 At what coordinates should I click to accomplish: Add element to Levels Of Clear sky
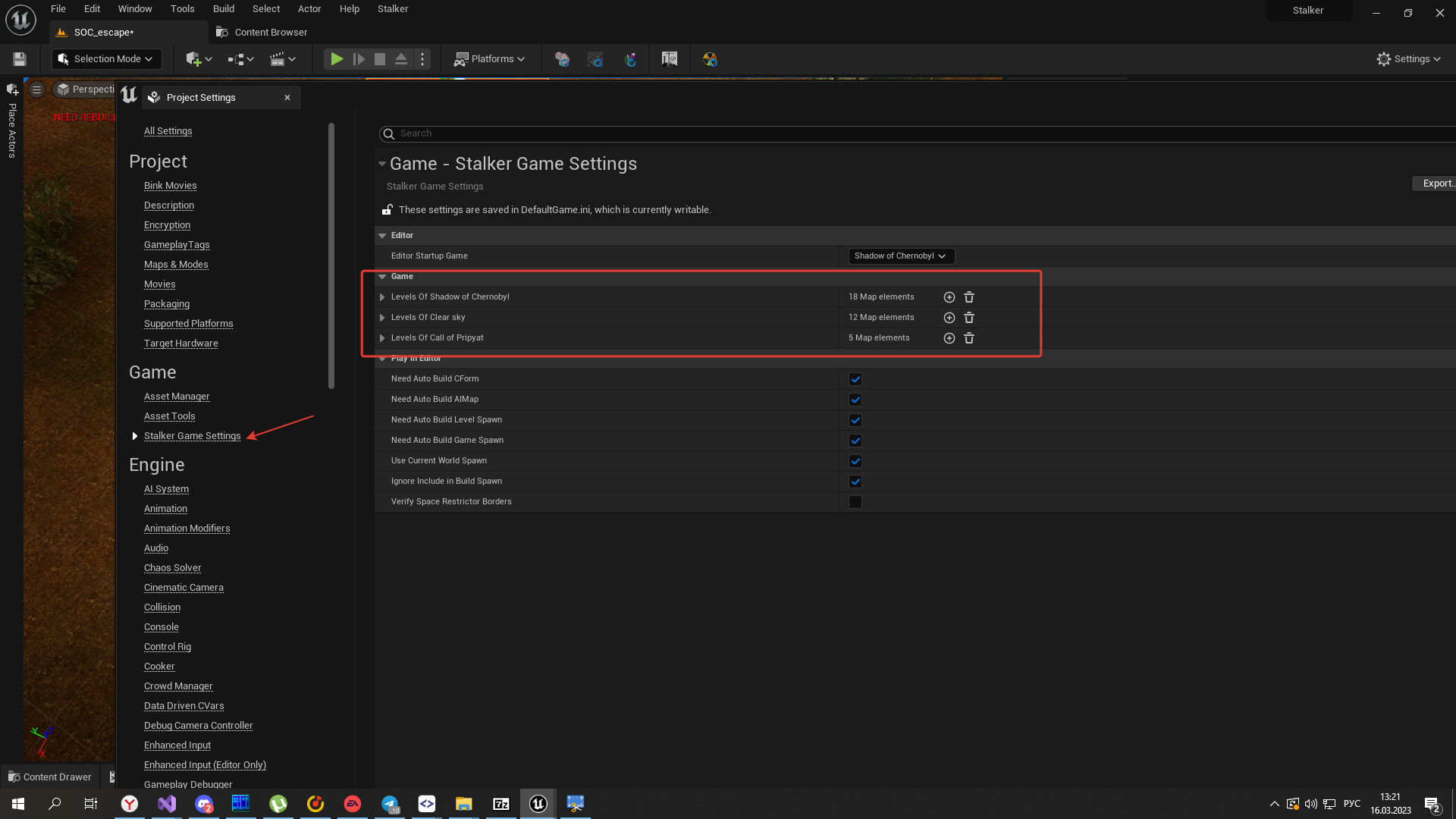[x=949, y=318]
